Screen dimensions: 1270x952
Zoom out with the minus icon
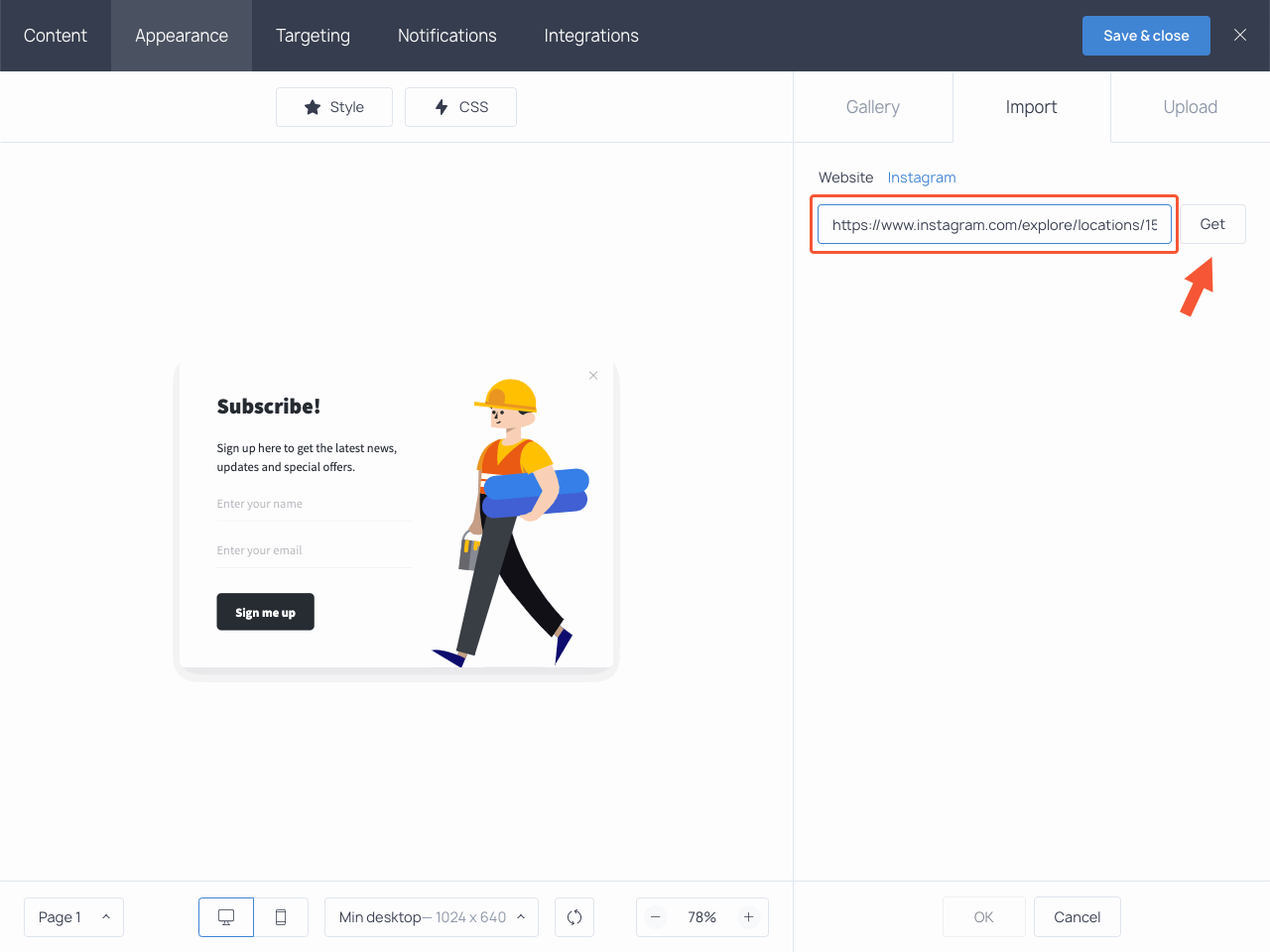pos(655,917)
